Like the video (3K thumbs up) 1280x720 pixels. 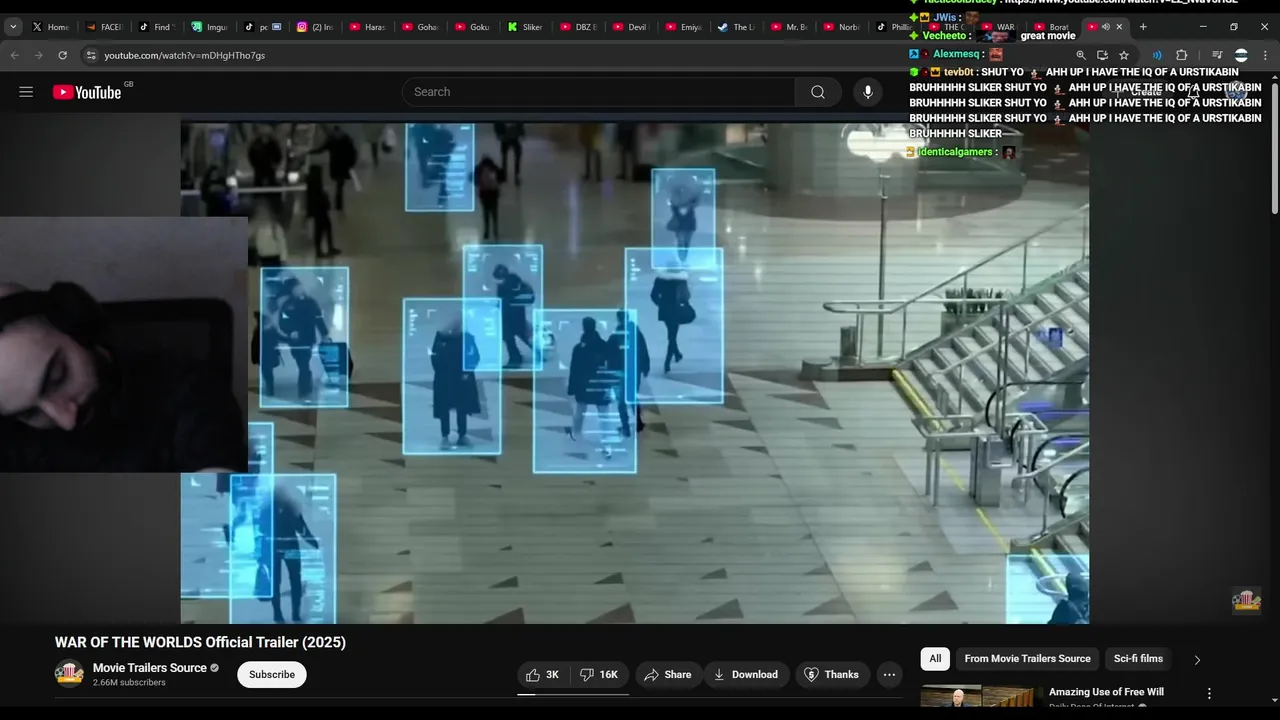point(542,675)
